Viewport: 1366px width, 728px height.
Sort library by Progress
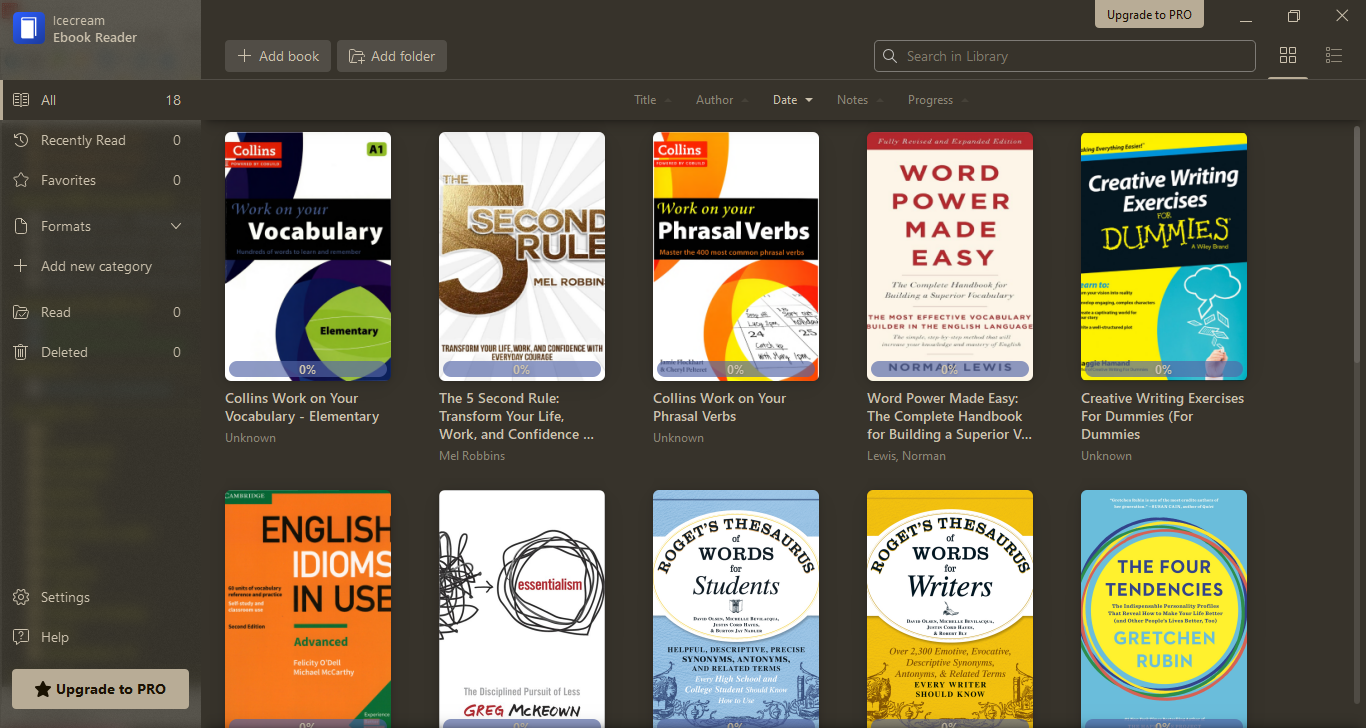pos(937,100)
